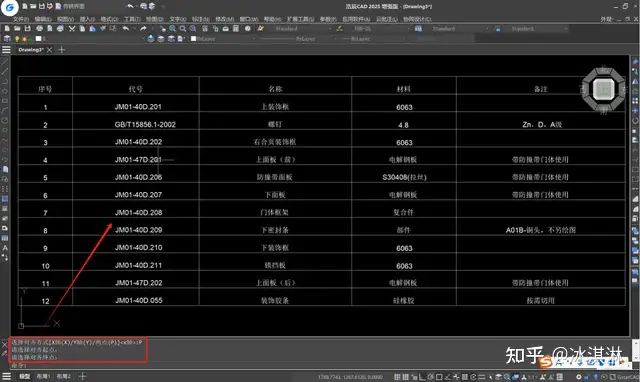
Task: Click the quick access Undo arrow in title bar
Action: point(130,6)
